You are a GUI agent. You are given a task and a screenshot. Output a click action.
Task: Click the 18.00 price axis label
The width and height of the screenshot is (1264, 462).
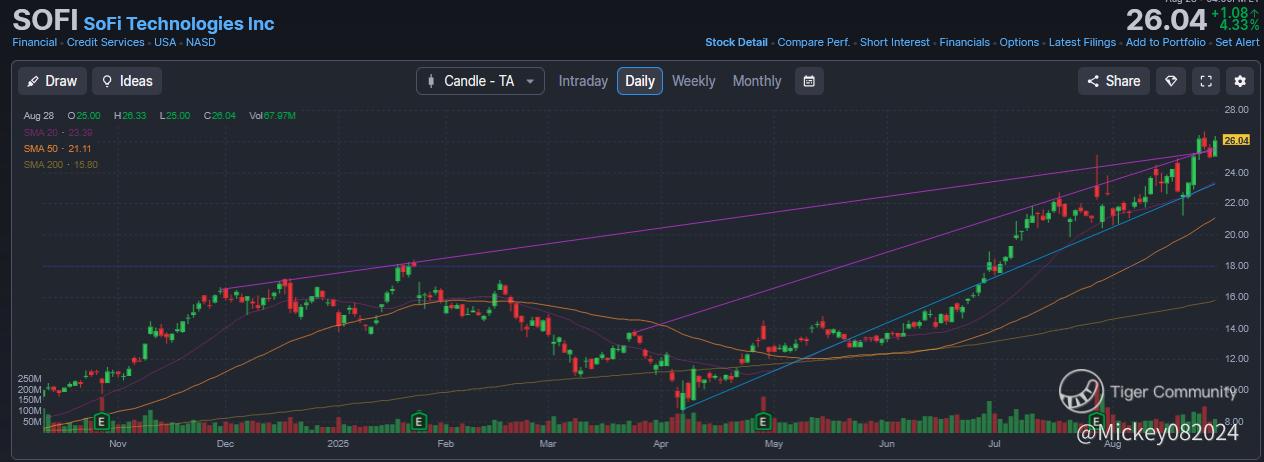1236,265
